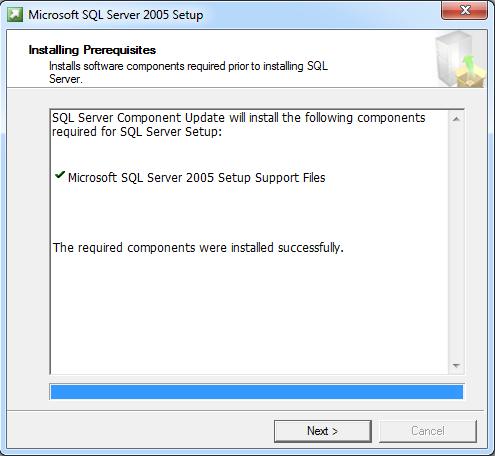Screen dimensions: 495x456
Task: Click the greyed-out Cancel button
Action: coord(428,431)
